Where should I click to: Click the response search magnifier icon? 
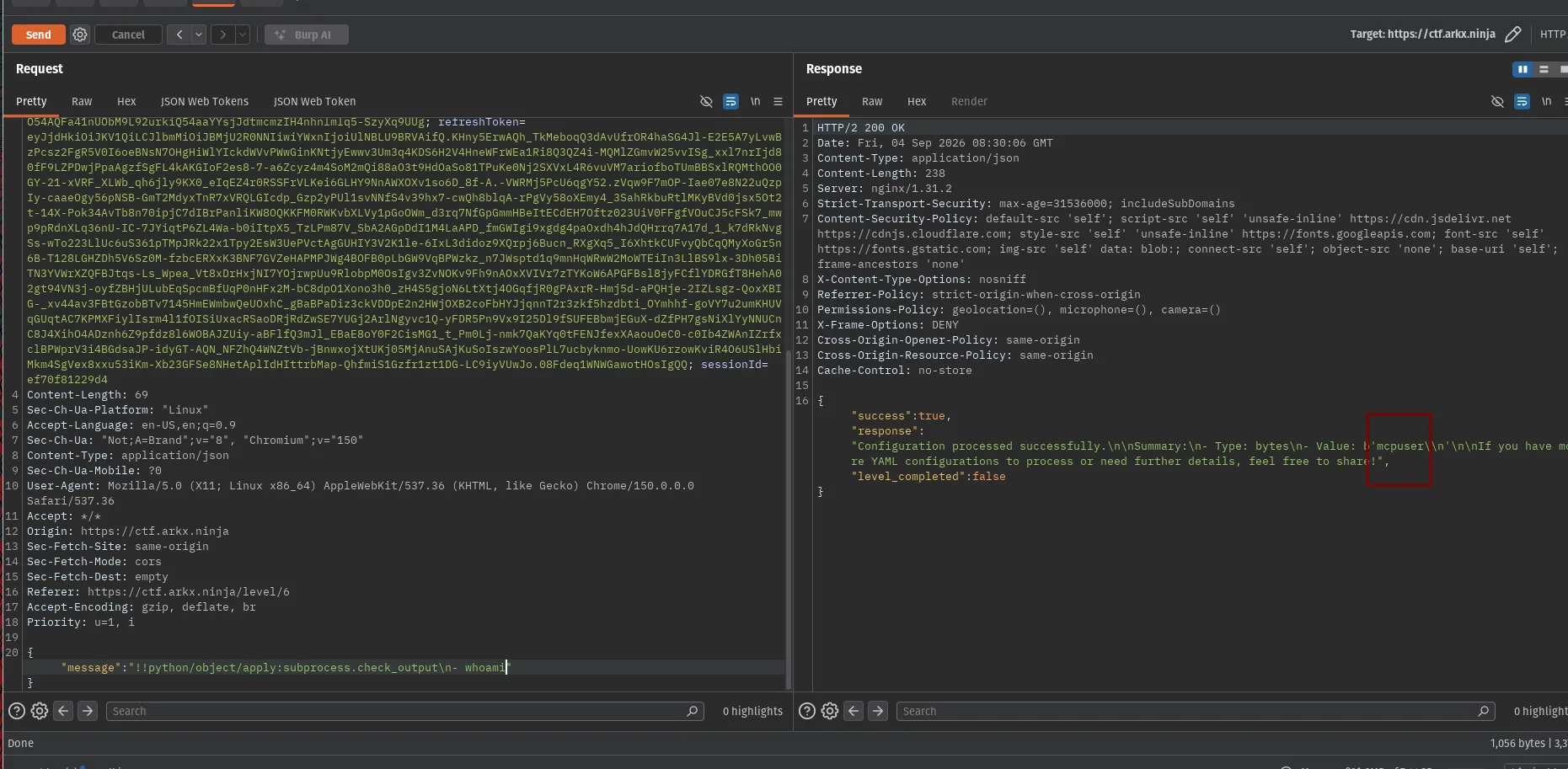pyautogui.click(x=1484, y=711)
